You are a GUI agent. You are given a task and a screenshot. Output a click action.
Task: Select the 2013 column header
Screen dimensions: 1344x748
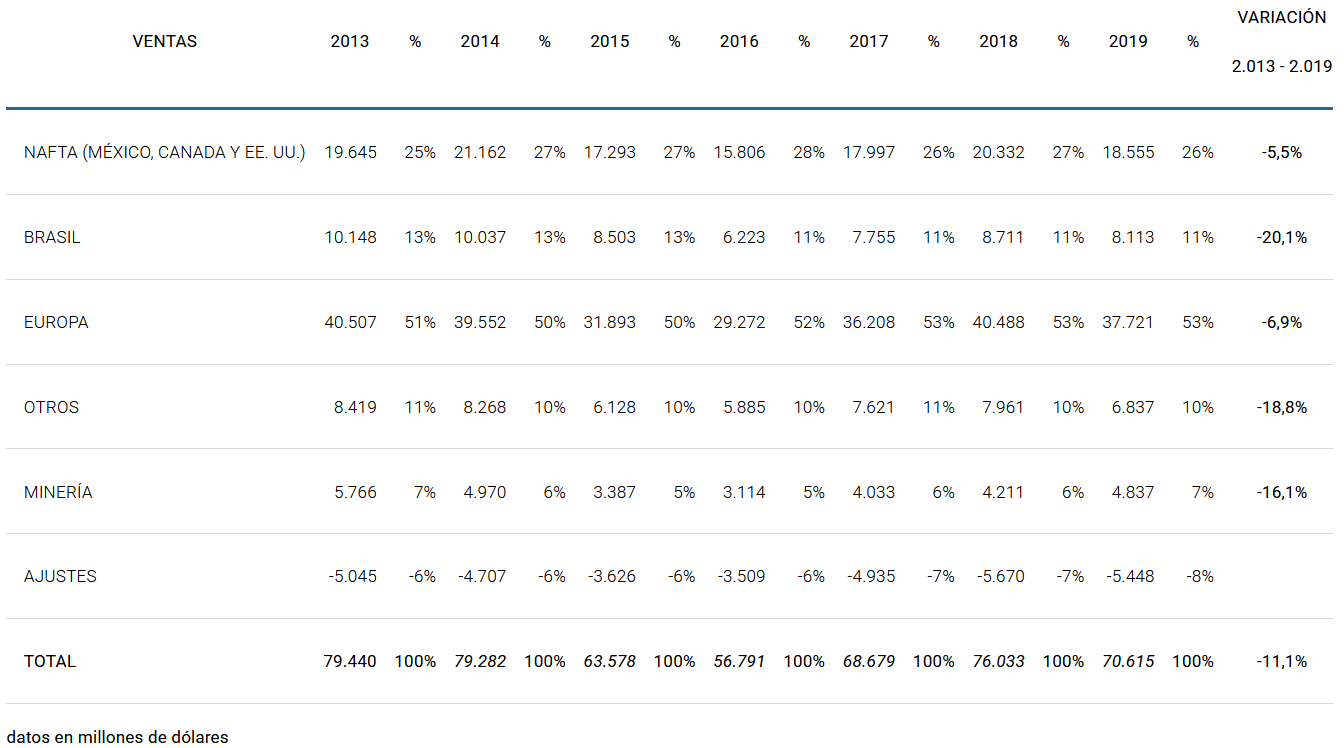(x=350, y=41)
